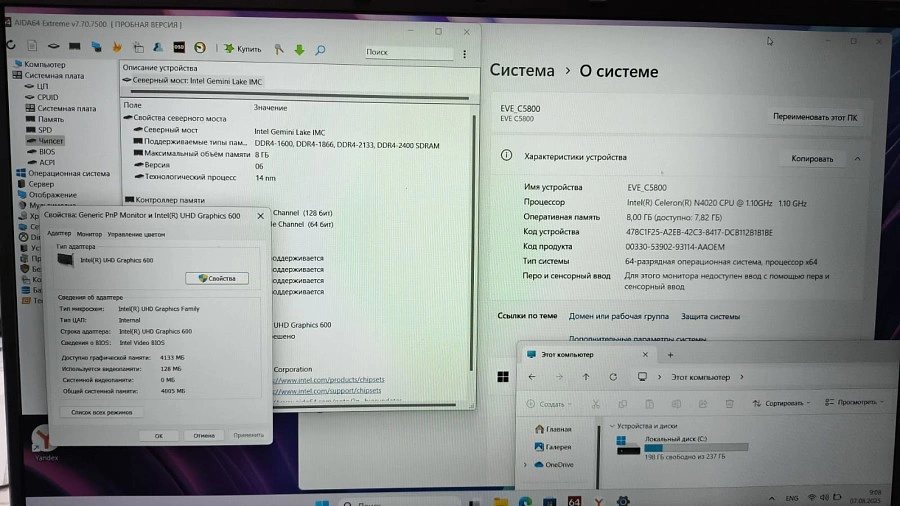The width and height of the screenshot is (900, 506).
Task: Click the Wi-Fi icon in system tray
Action: pyautogui.click(x=811, y=498)
